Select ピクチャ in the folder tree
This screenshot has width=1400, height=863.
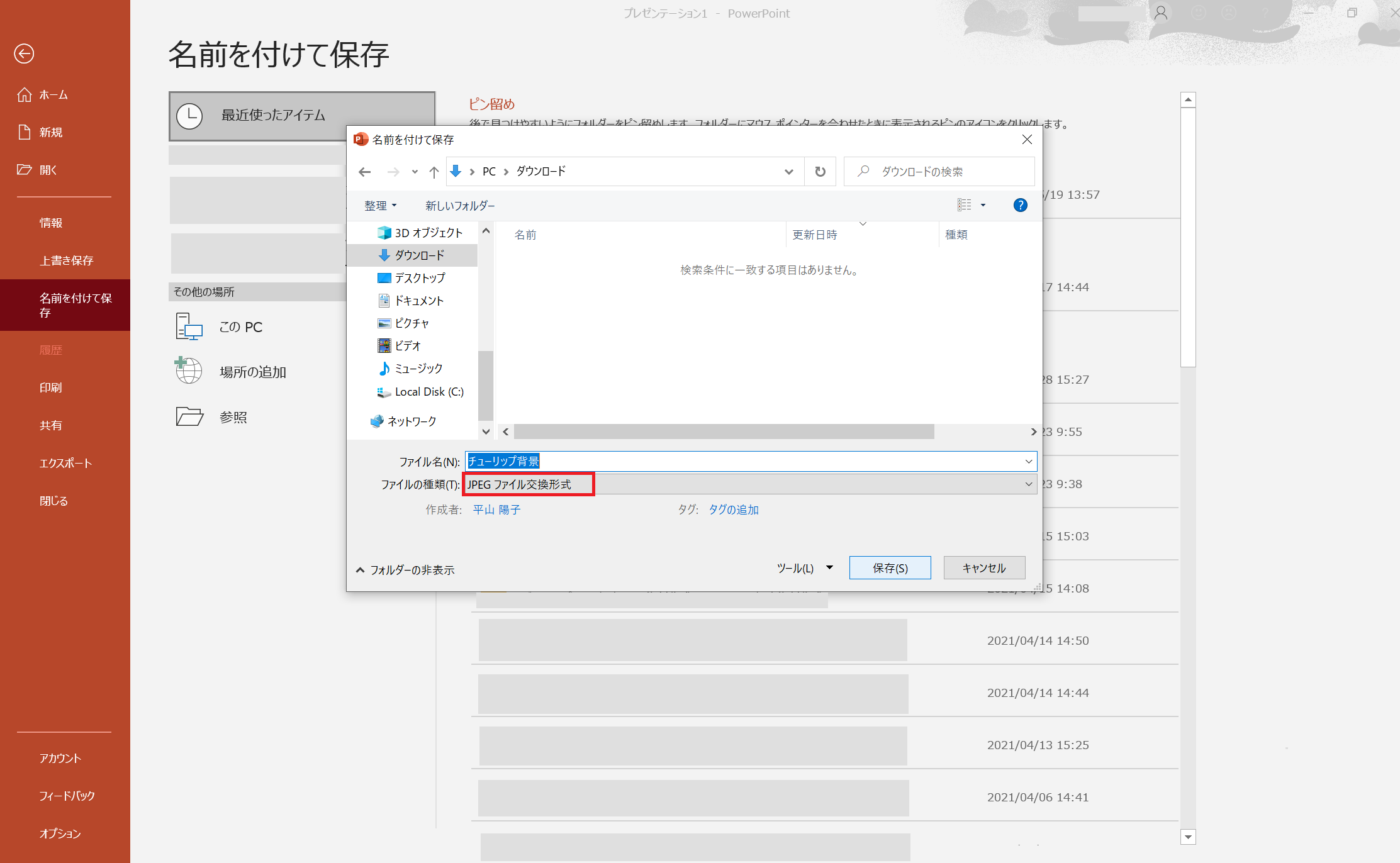tap(403, 323)
